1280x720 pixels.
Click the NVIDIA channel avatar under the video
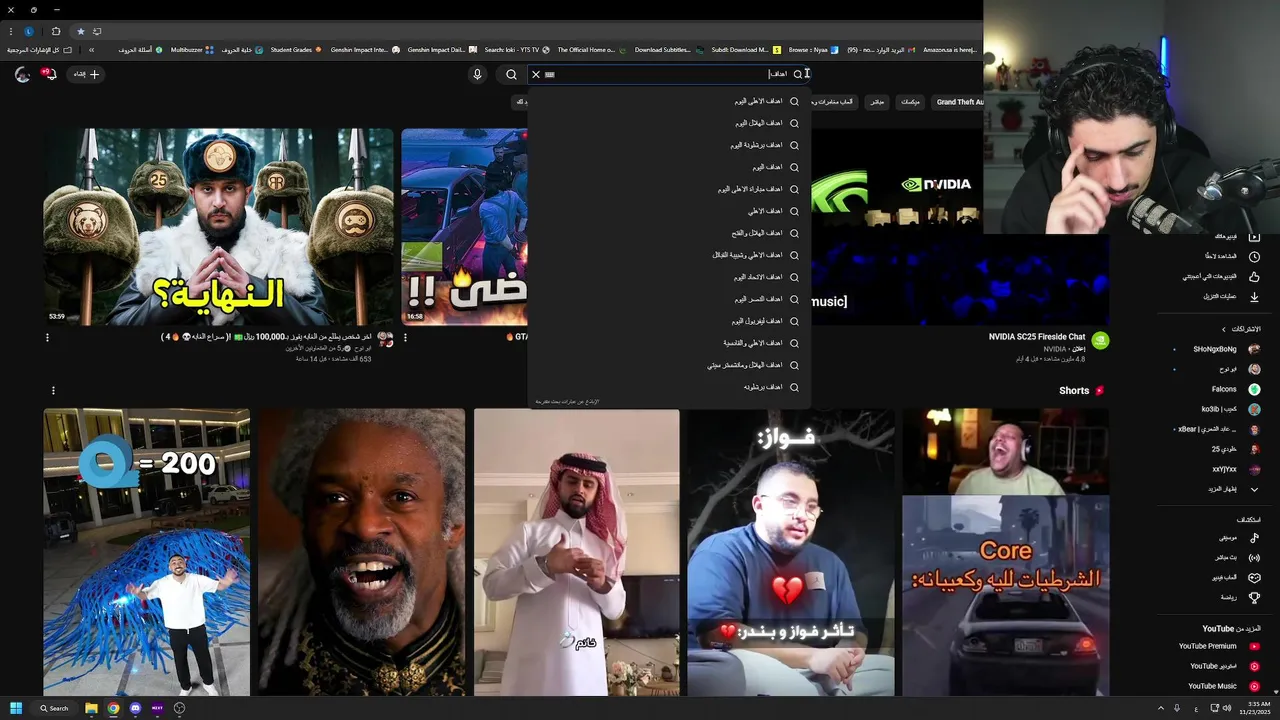1100,340
